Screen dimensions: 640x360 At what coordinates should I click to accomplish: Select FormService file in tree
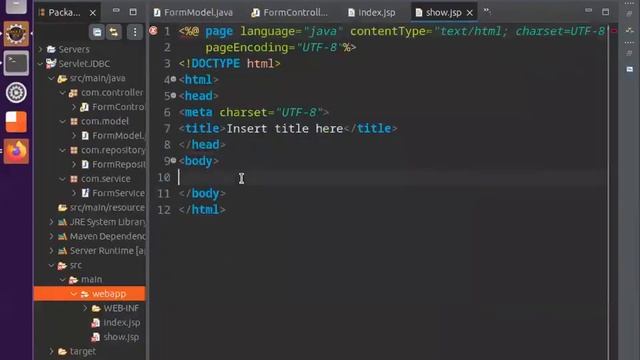click(113, 193)
